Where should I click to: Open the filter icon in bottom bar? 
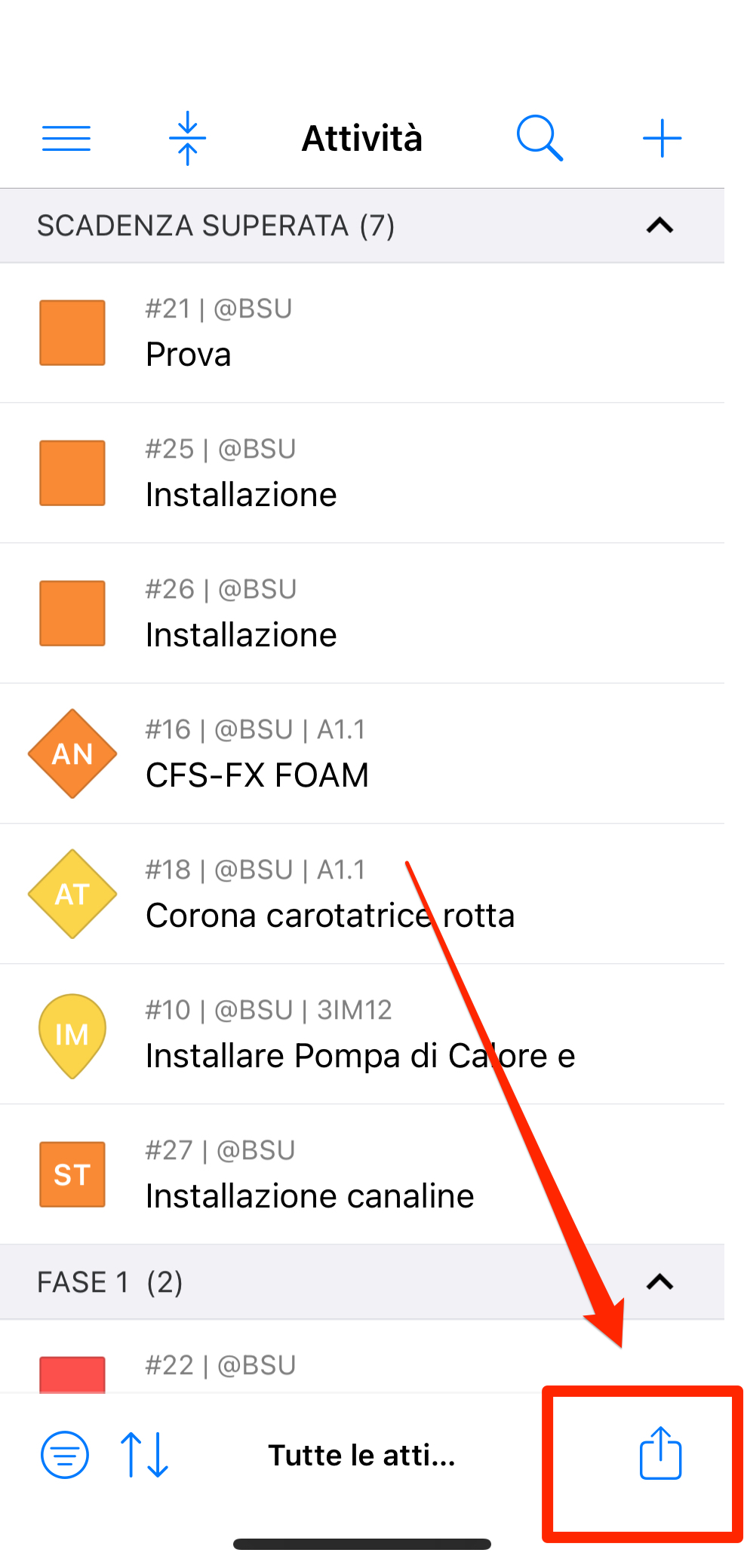tap(65, 1455)
